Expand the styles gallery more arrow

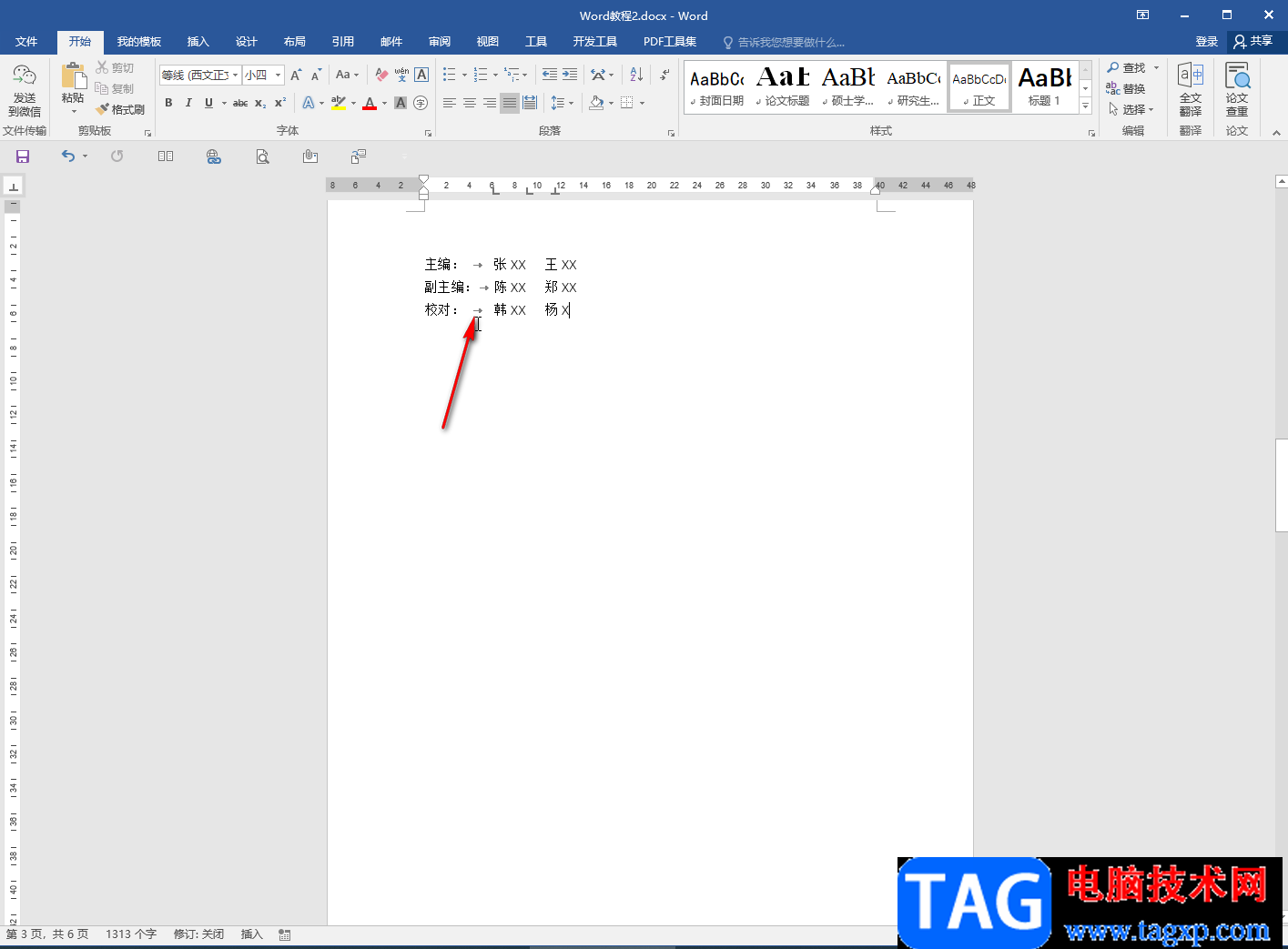1085,106
